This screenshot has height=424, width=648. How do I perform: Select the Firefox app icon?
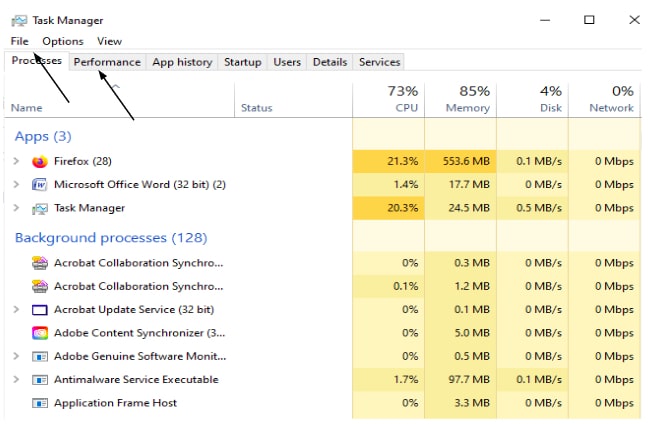click(40, 161)
